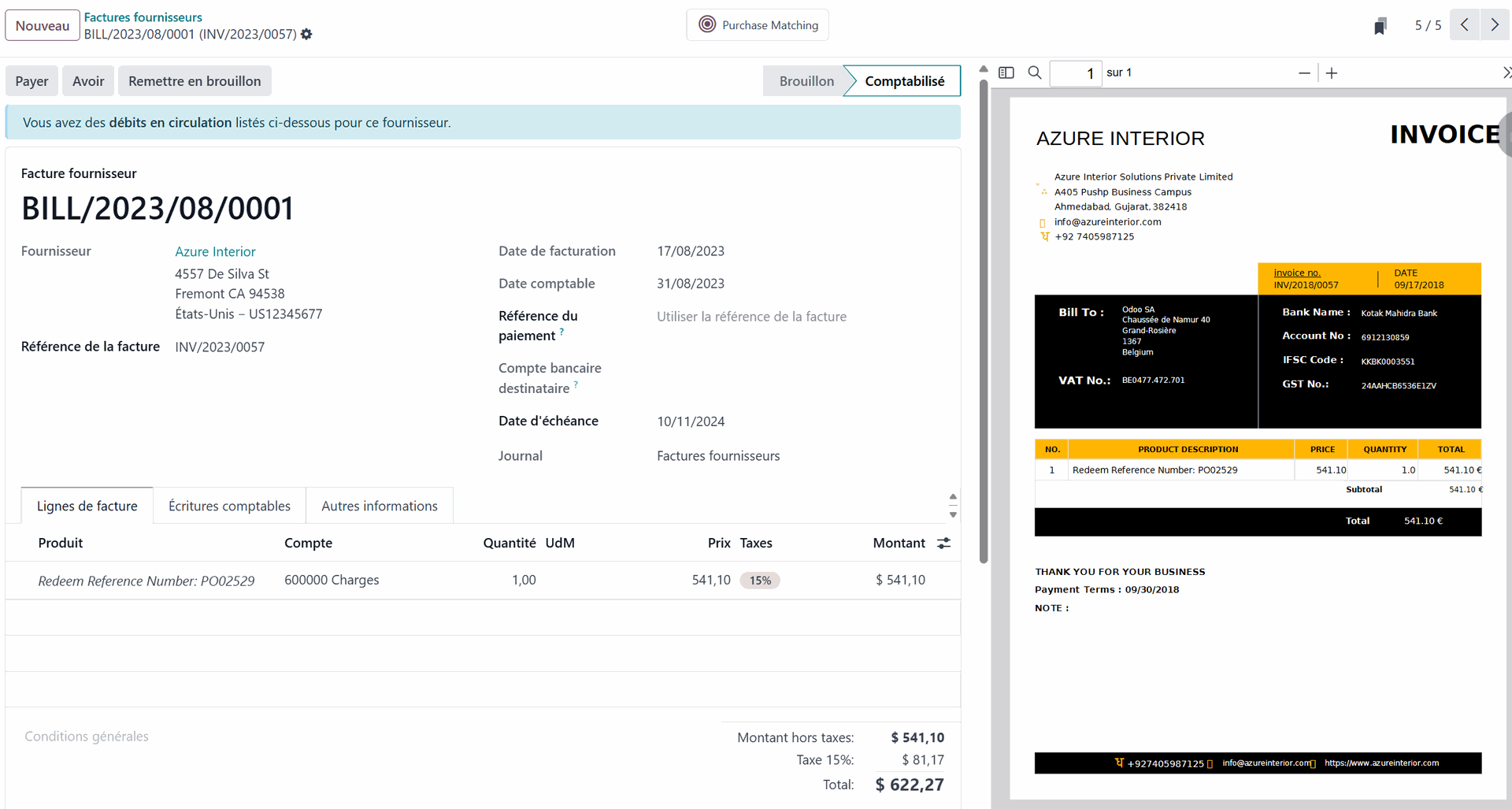Click https://www.azureinterior.com in PDF footer
The height and width of the screenshot is (809, 1512).
pos(1381,763)
